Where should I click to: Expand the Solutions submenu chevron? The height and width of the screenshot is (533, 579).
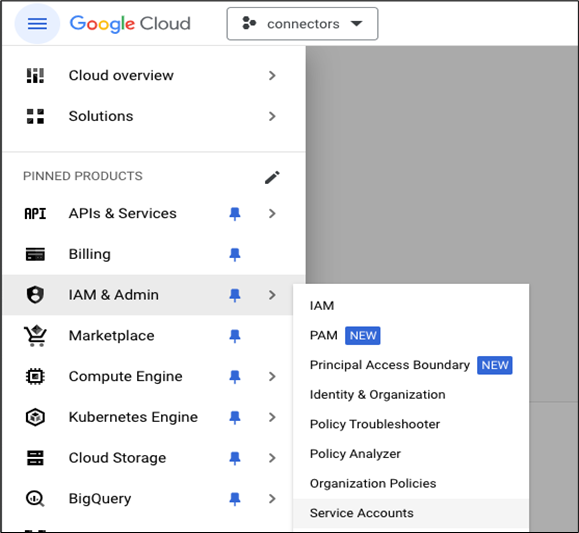[272, 116]
